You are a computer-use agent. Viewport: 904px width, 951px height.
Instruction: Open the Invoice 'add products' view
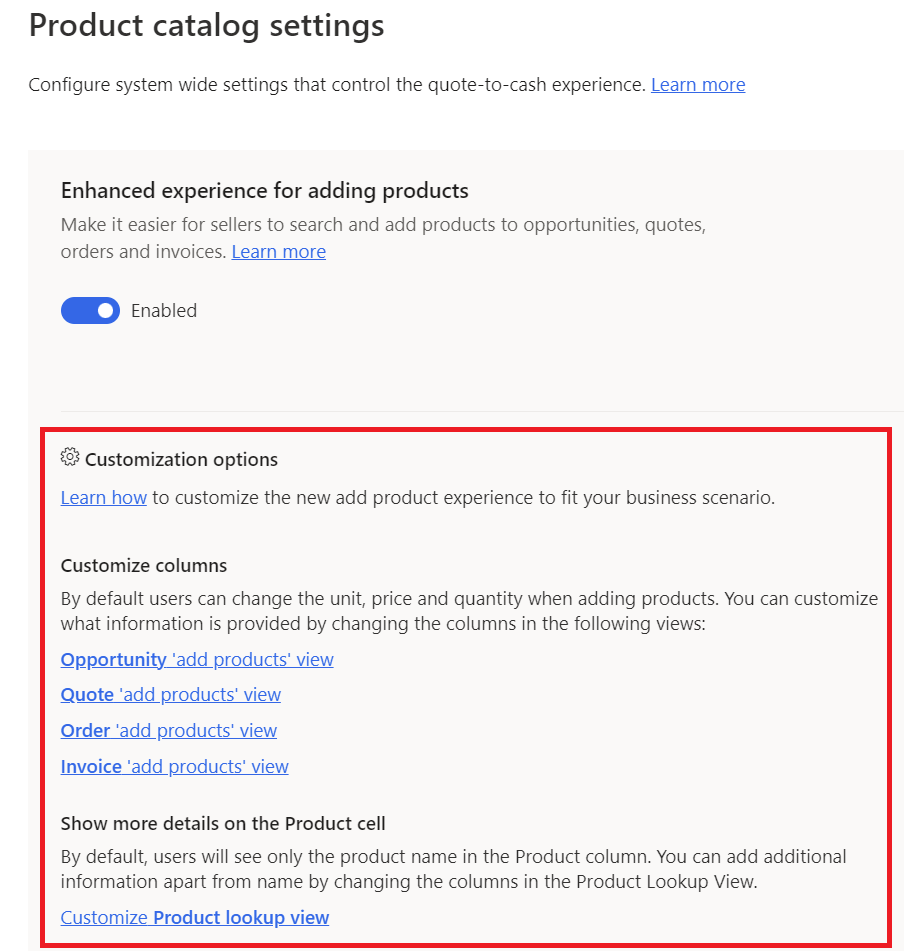[174, 766]
